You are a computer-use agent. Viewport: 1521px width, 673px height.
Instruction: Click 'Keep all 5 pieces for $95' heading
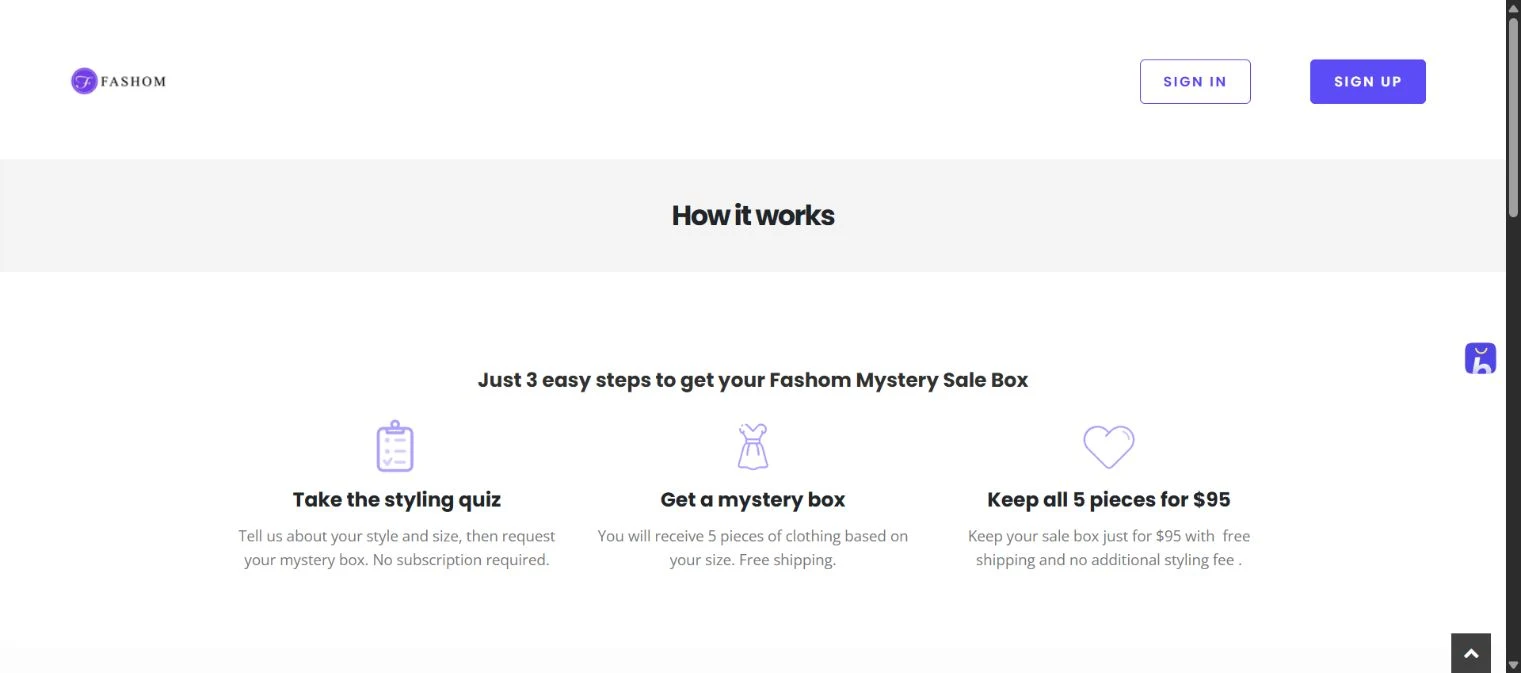pos(1109,499)
